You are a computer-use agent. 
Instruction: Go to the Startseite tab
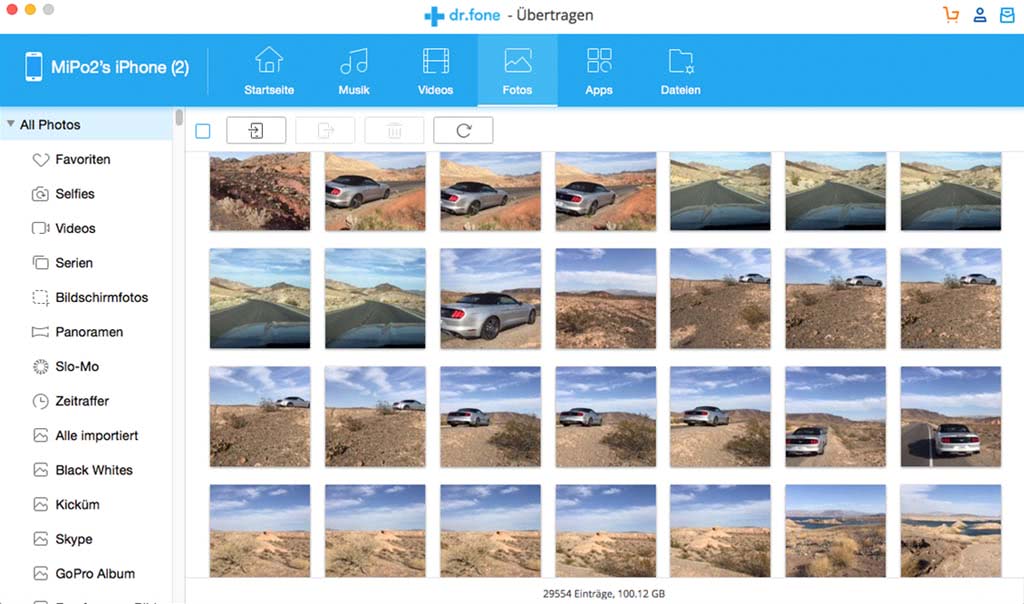[269, 71]
